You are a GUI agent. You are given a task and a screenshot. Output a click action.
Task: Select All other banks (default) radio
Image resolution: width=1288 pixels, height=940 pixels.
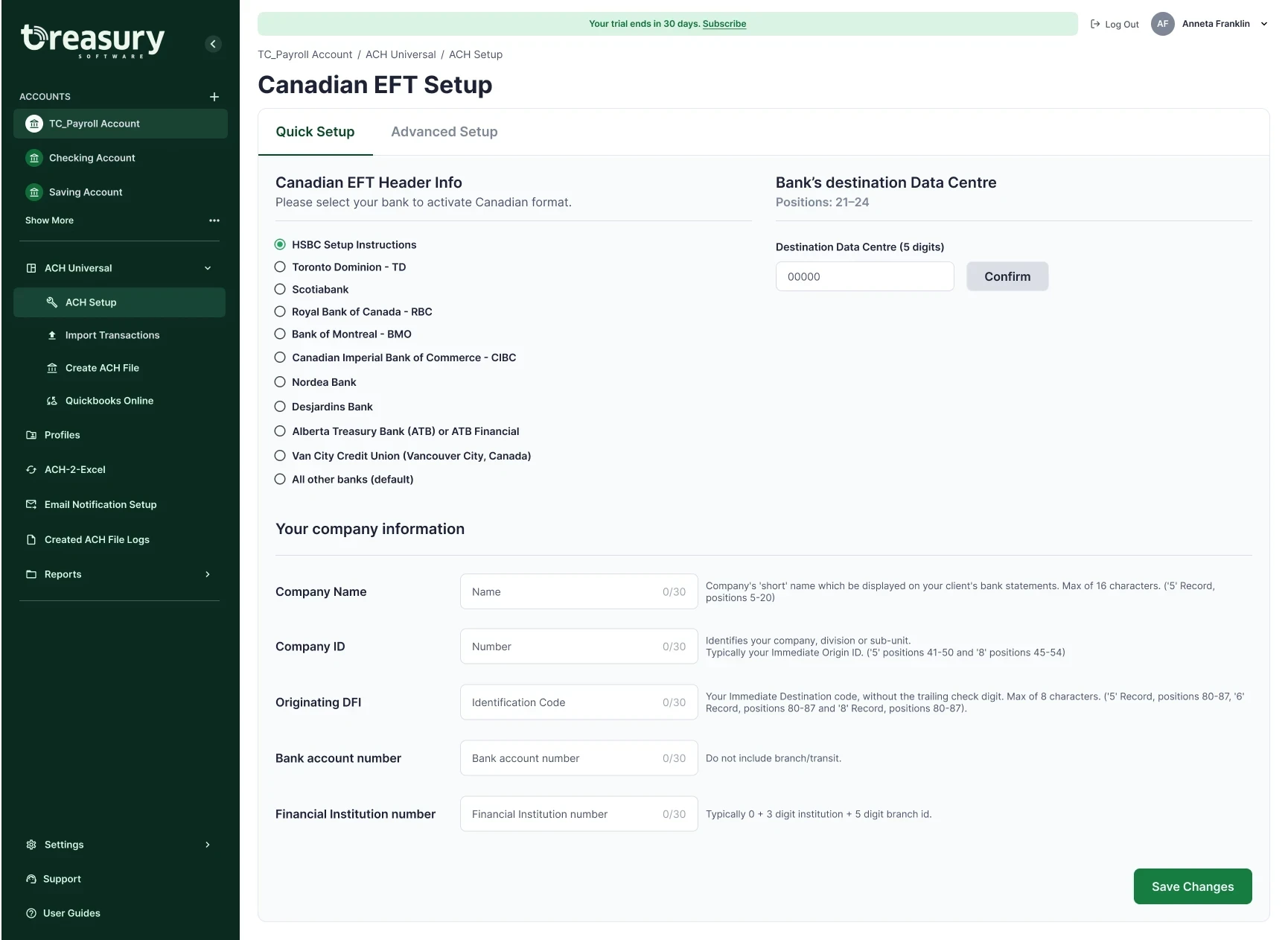click(x=280, y=479)
